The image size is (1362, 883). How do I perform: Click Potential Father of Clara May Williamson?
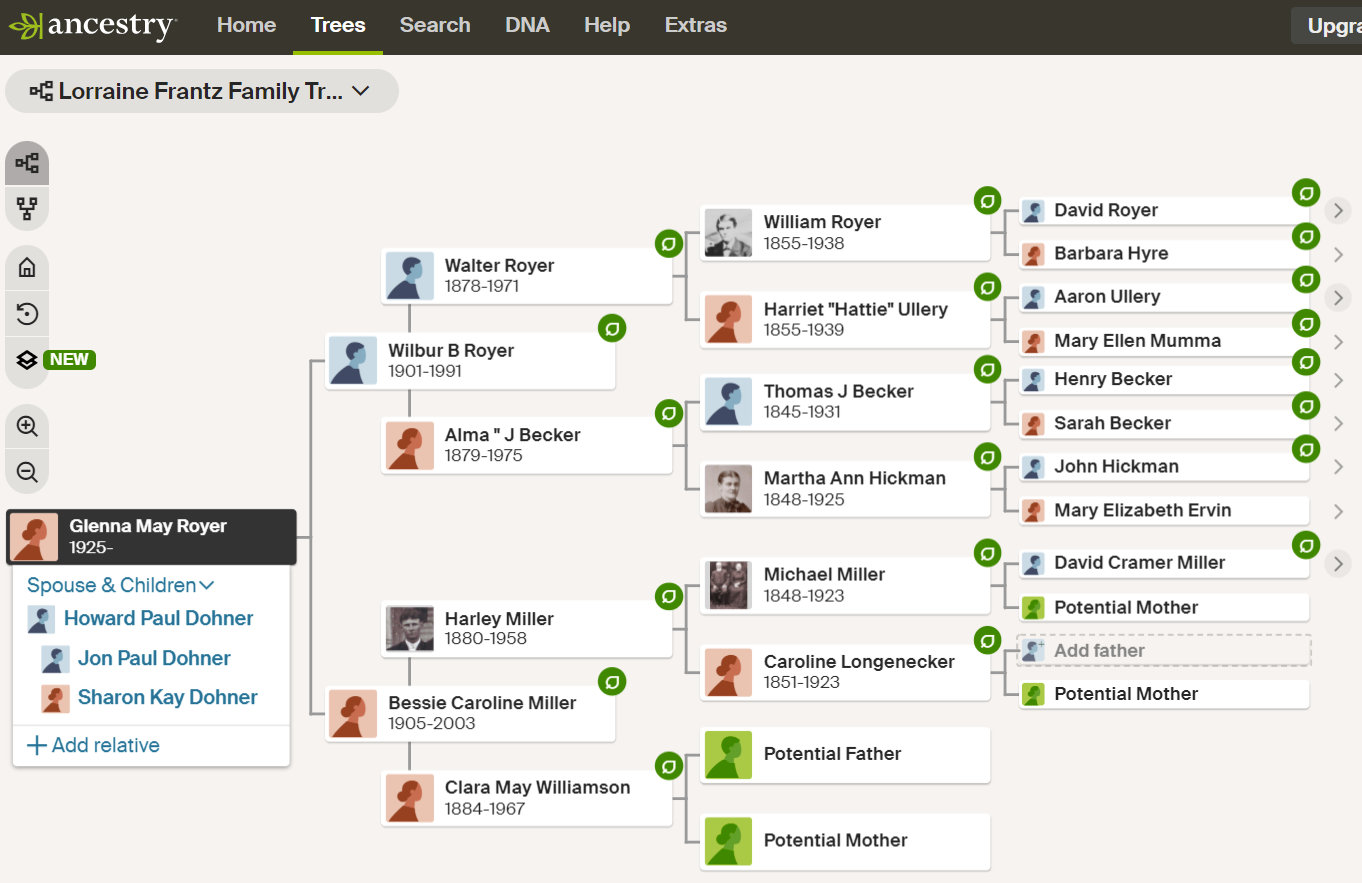point(831,754)
